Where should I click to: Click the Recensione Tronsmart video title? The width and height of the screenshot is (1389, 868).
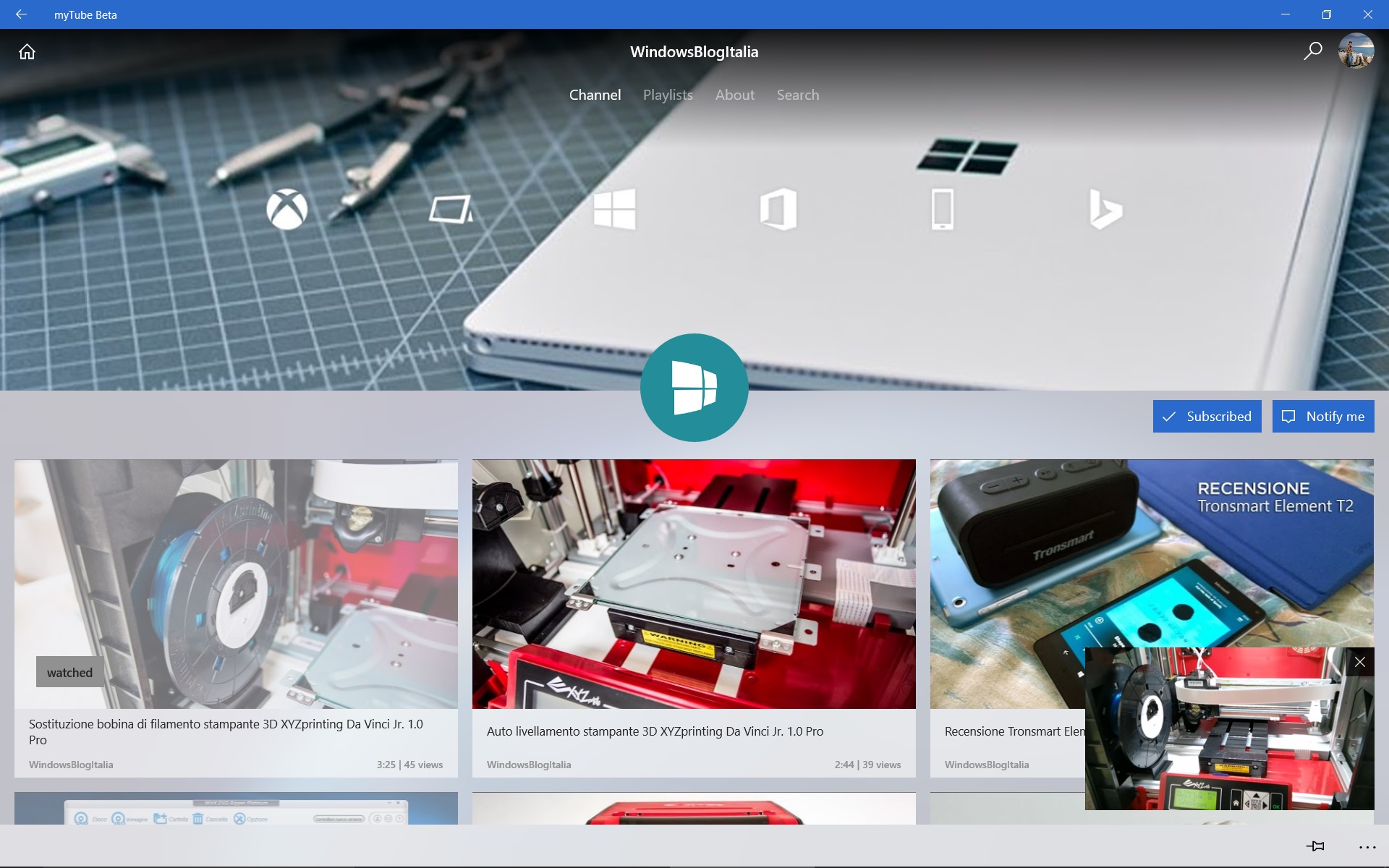point(1014,731)
